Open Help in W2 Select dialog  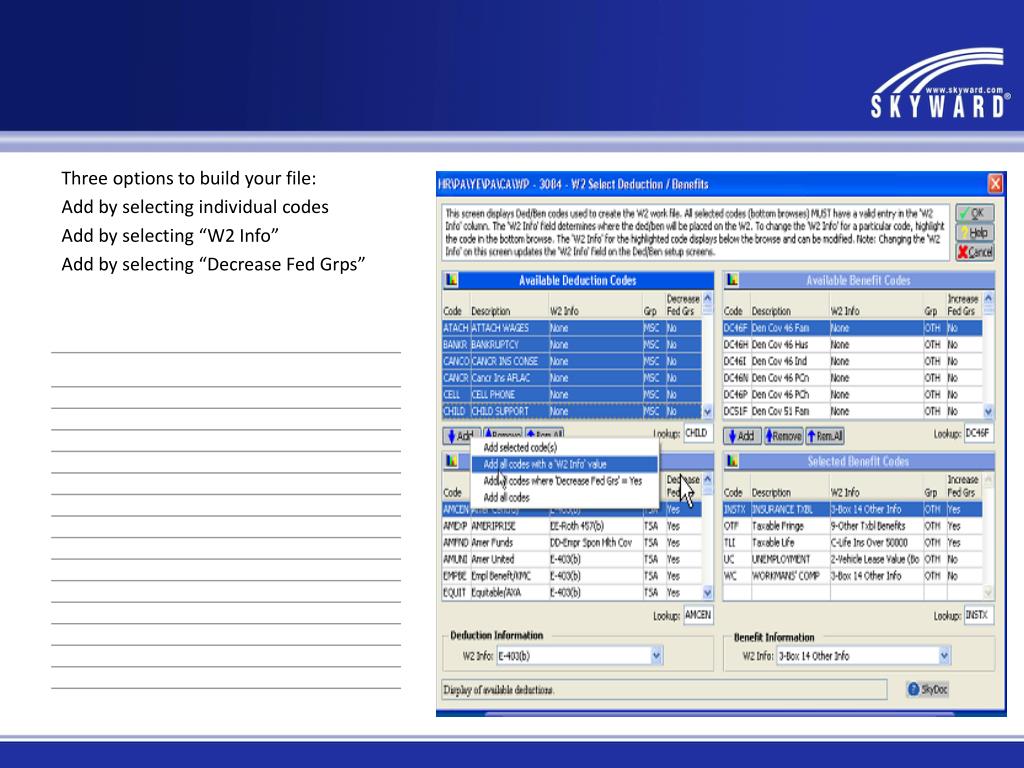coord(974,232)
